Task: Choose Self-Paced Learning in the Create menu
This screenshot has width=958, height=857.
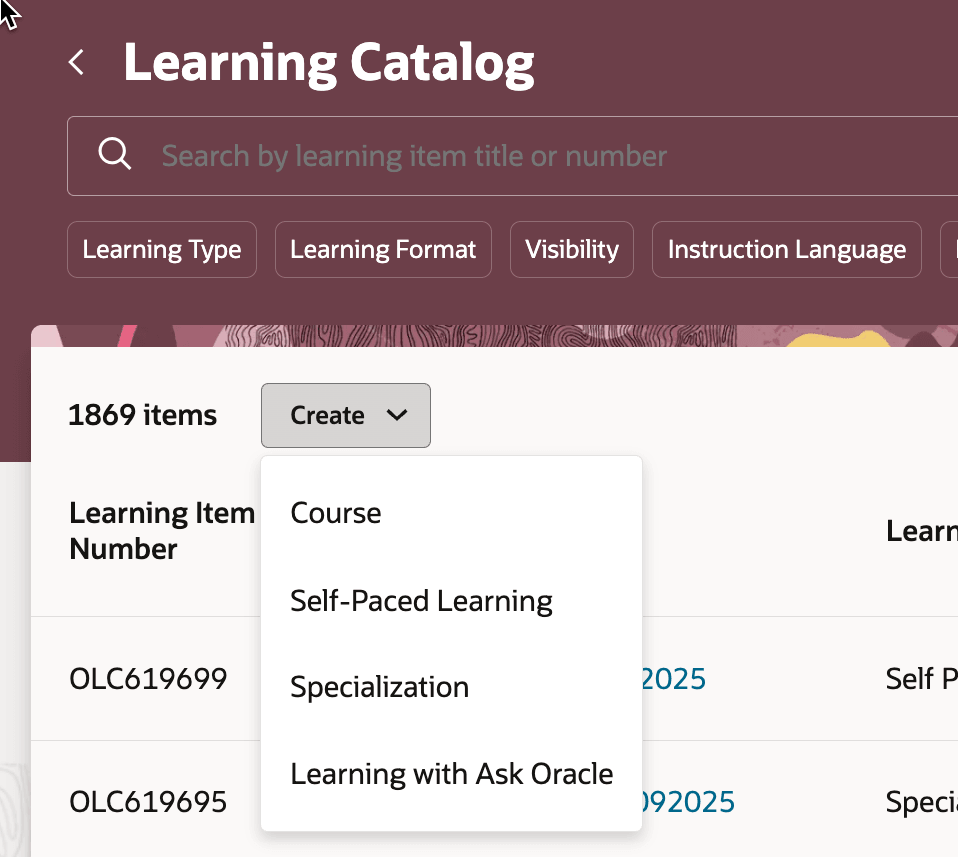Action: (421, 600)
